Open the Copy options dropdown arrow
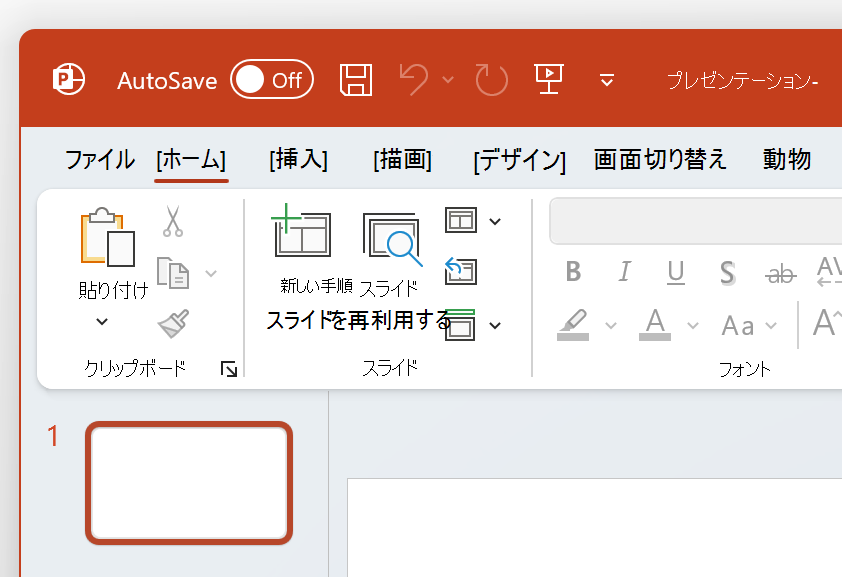The height and width of the screenshot is (577, 842). 211,273
